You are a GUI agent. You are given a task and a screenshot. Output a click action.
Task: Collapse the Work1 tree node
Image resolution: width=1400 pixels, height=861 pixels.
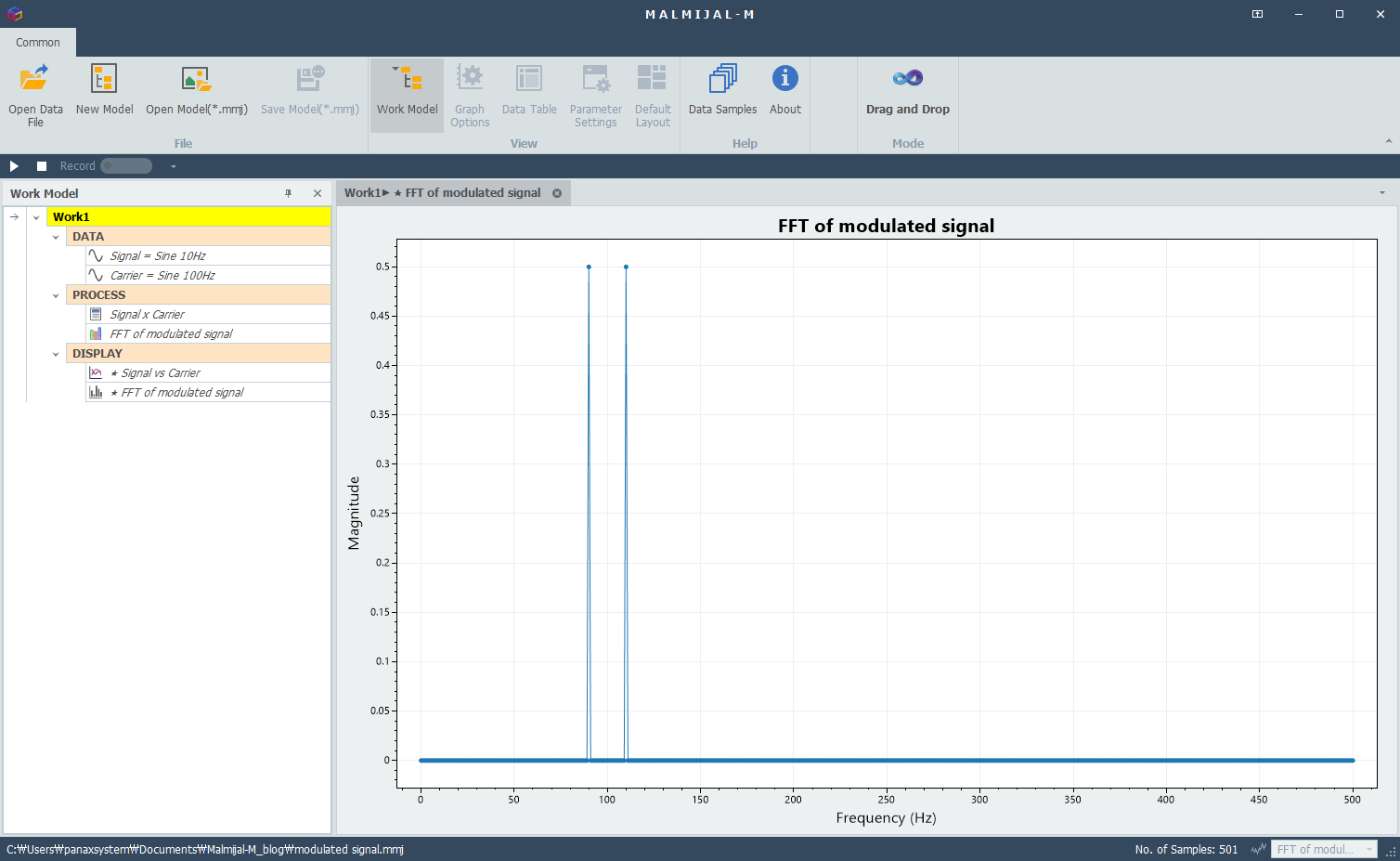tap(36, 217)
